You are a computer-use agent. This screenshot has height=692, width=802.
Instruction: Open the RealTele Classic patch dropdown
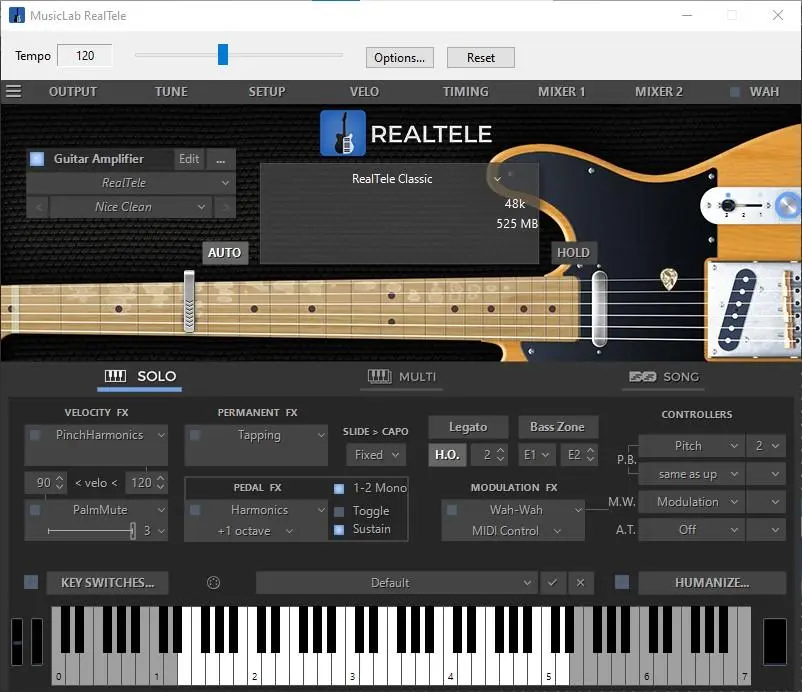coord(399,179)
